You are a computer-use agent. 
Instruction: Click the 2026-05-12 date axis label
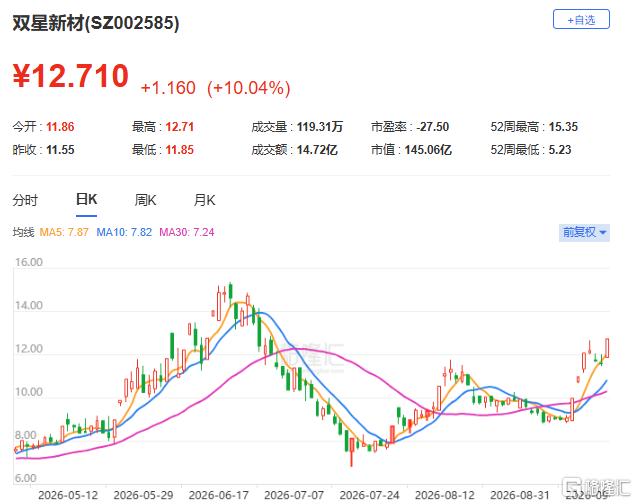tap(68, 495)
